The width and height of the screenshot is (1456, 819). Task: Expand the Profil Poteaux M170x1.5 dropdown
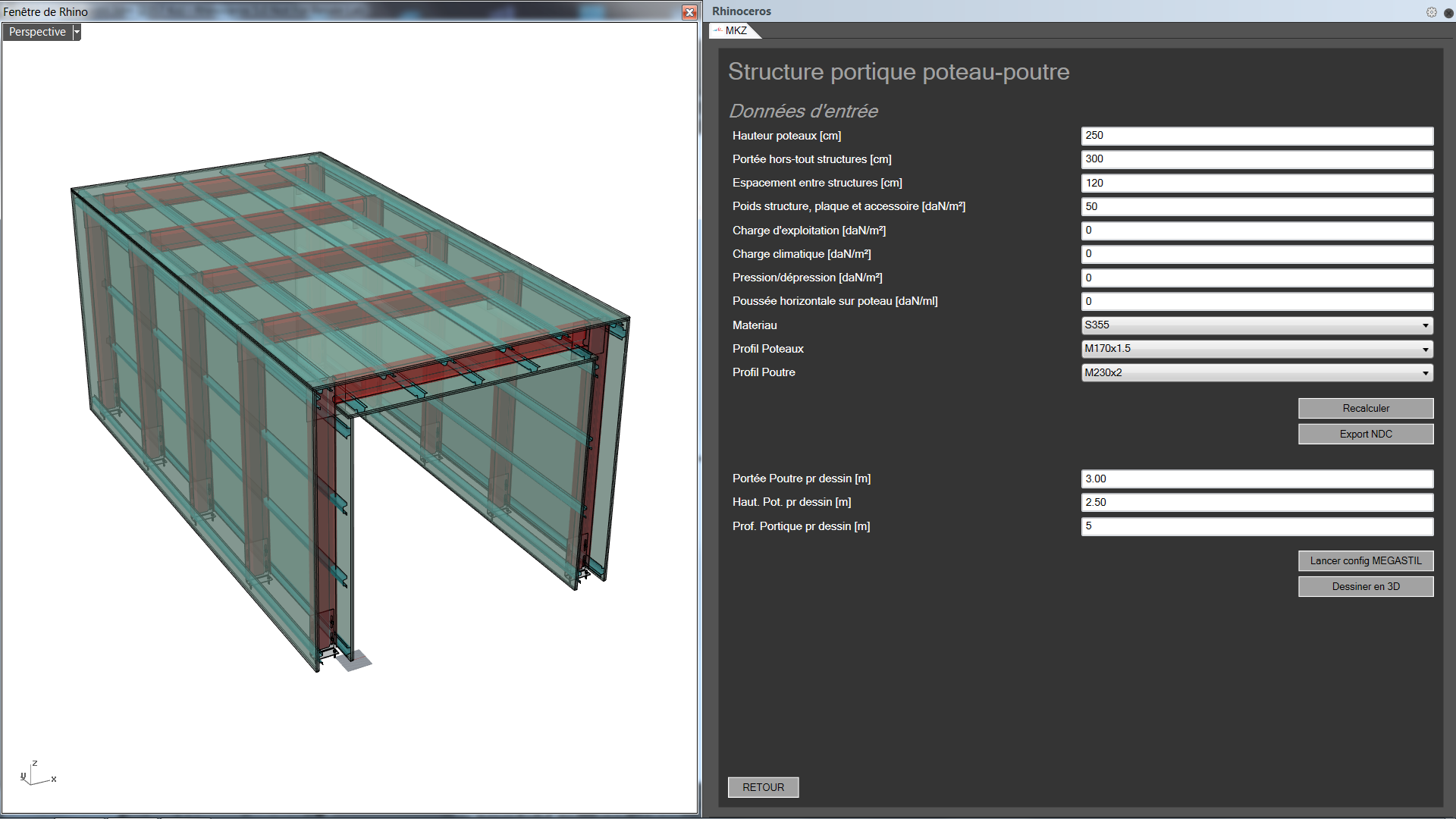click(x=1425, y=349)
